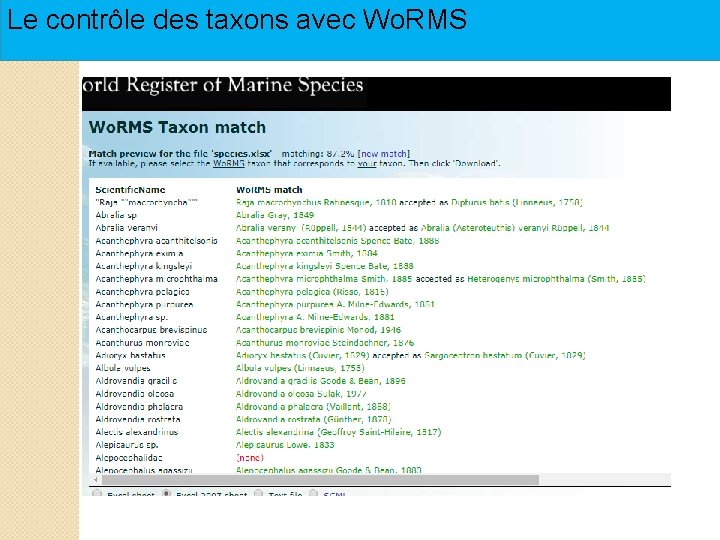Click the ScientificName column header
The height and width of the screenshot is (540, 720).
pos(130,190)
